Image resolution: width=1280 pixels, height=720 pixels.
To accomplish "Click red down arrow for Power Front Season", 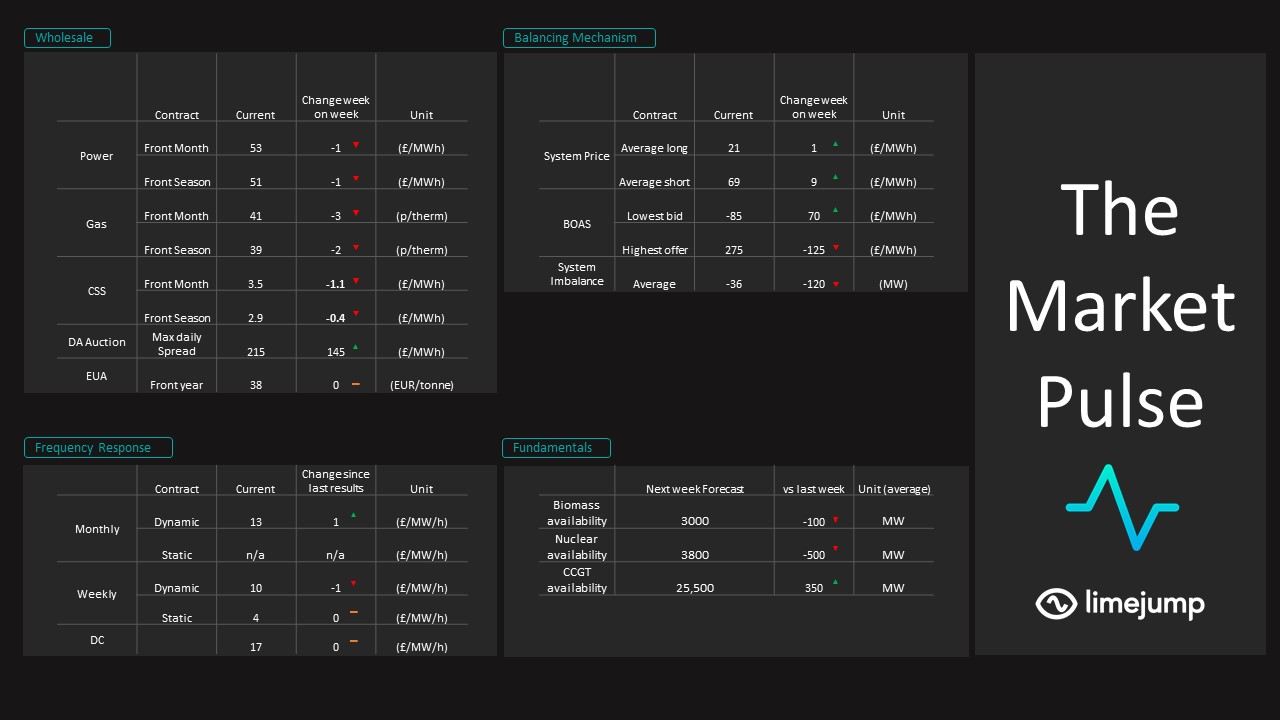I will [355, 180].
